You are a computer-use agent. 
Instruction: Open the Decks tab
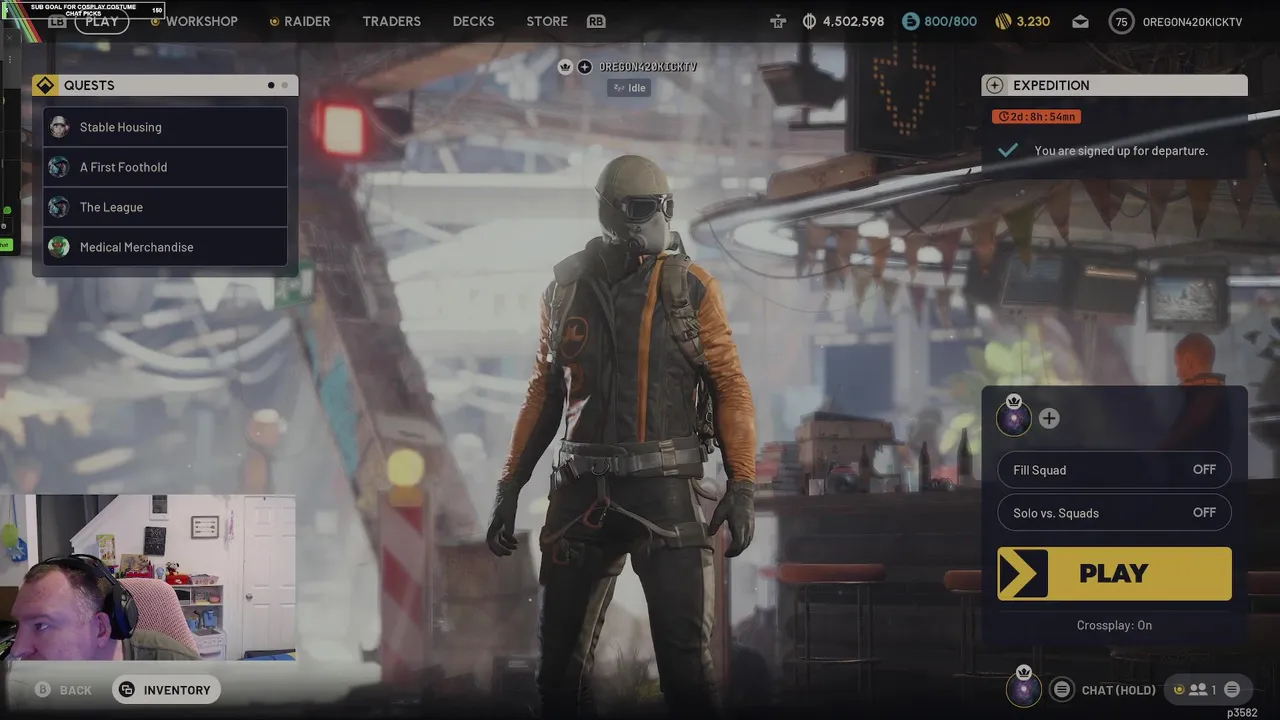pos(473,21)
